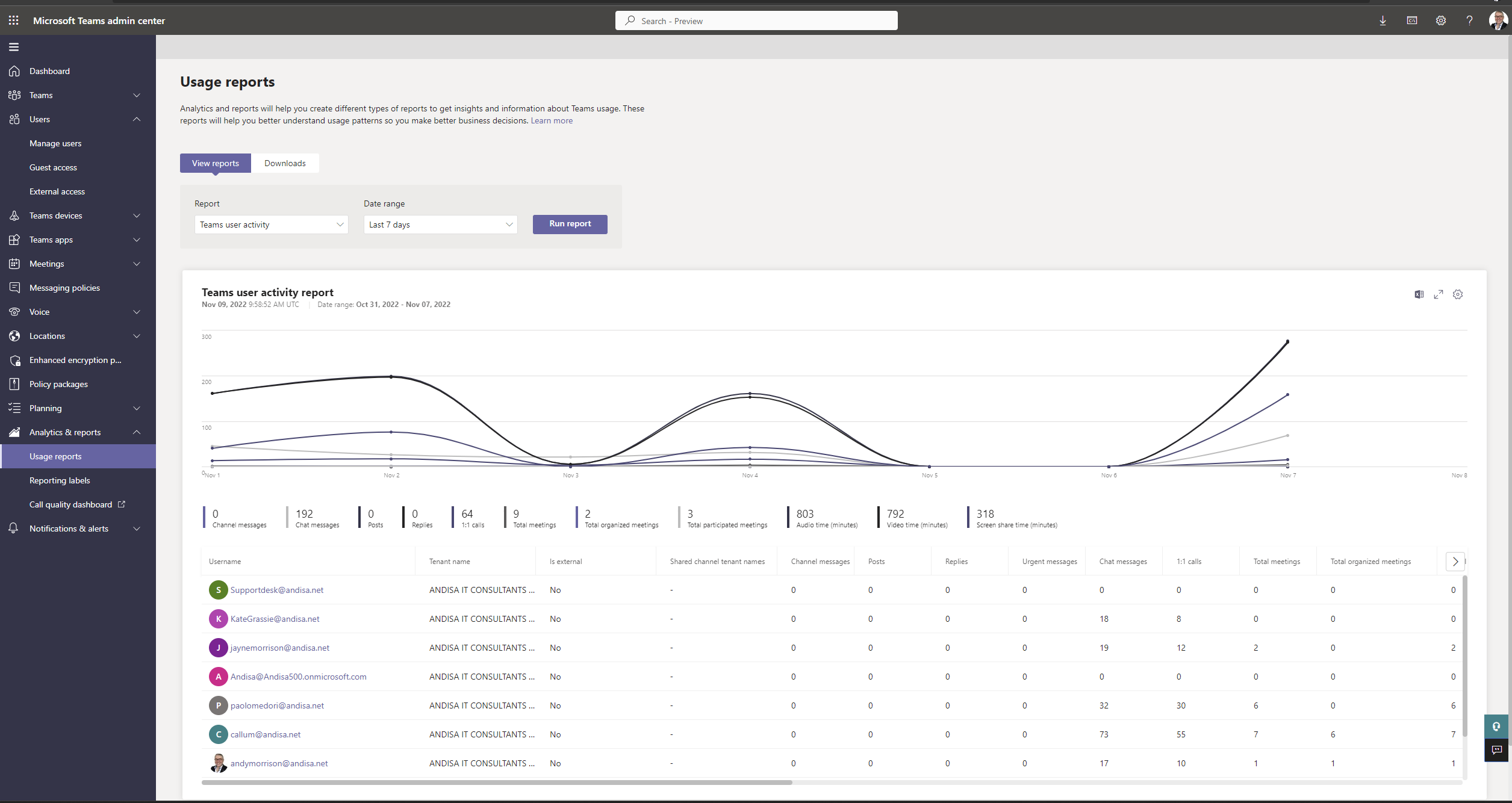1512x803 pixels.
Task: Open the Learn more link
Action: (552, 120)
